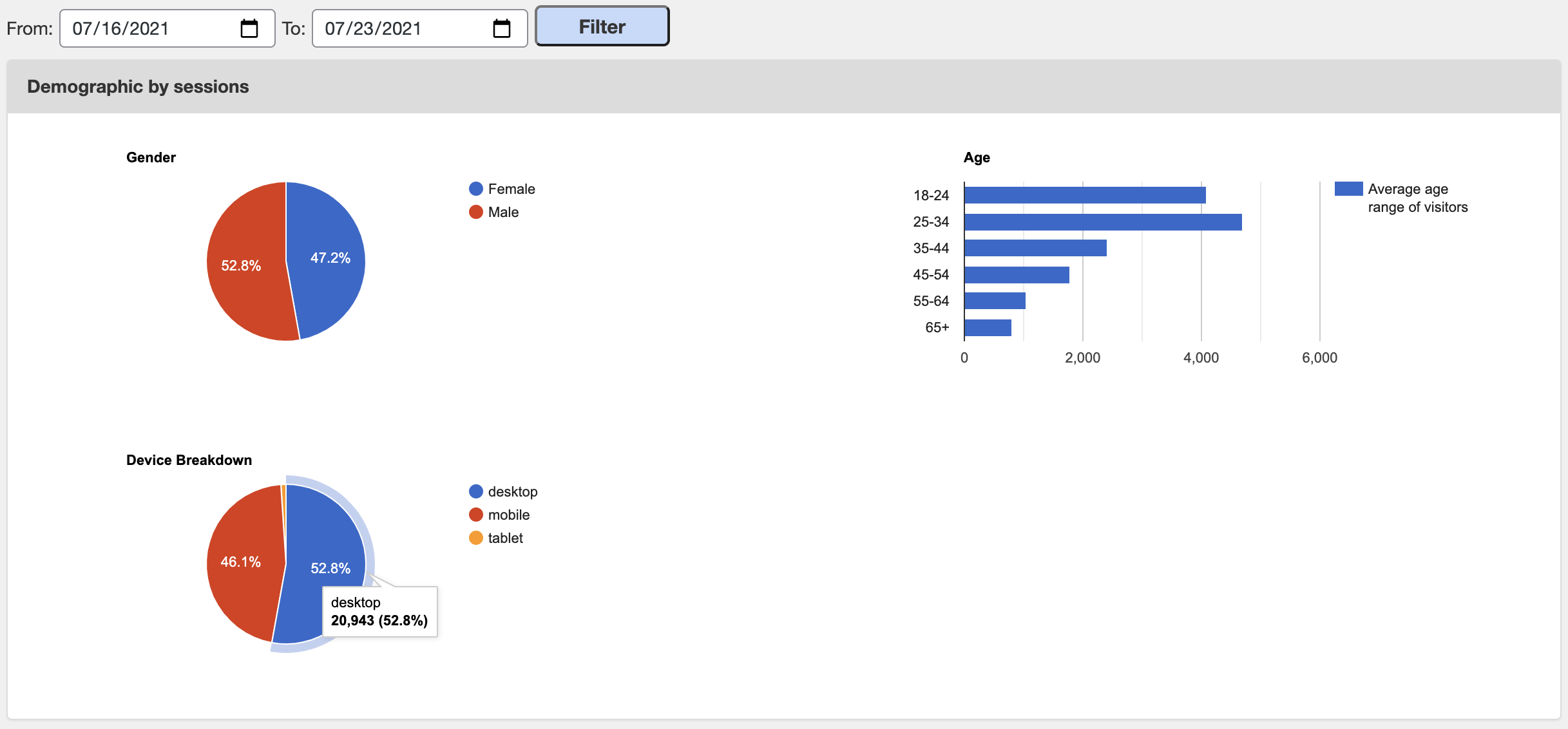Click the Filter button
1568x729 pixels.
pos(602,26)
